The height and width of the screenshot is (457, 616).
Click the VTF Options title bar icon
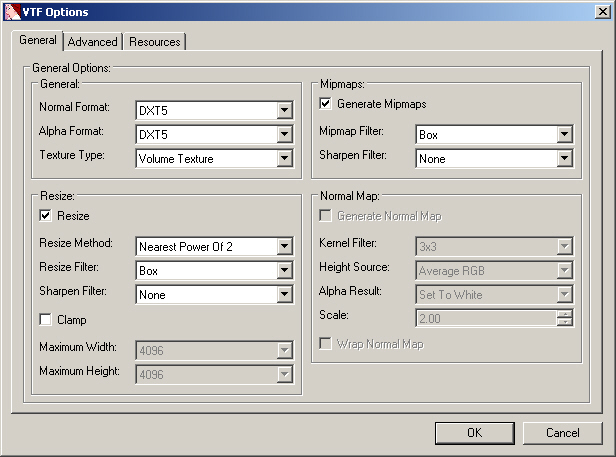[x=11, y=12]
